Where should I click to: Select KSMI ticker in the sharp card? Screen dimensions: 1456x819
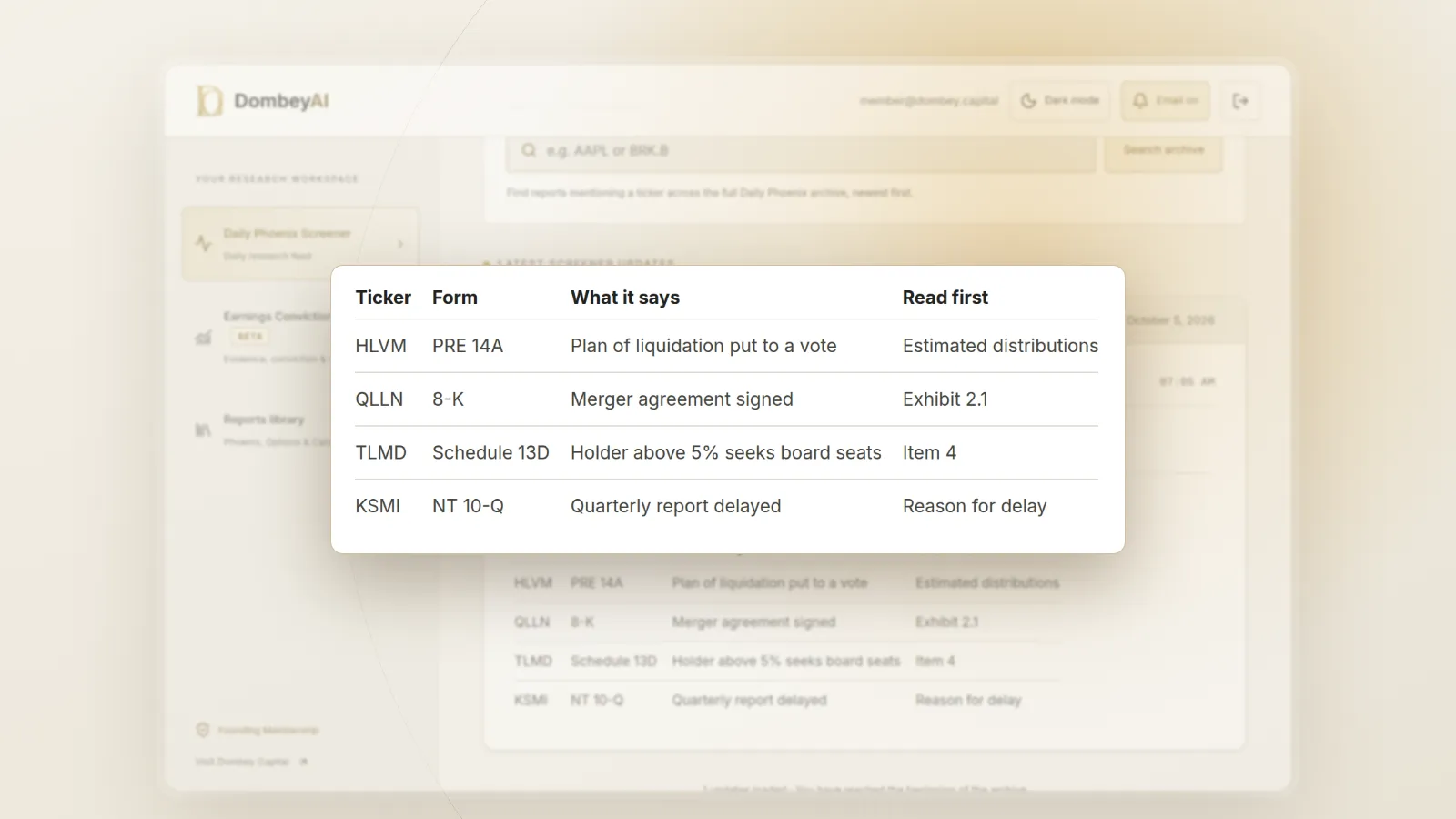coord(378,506)
